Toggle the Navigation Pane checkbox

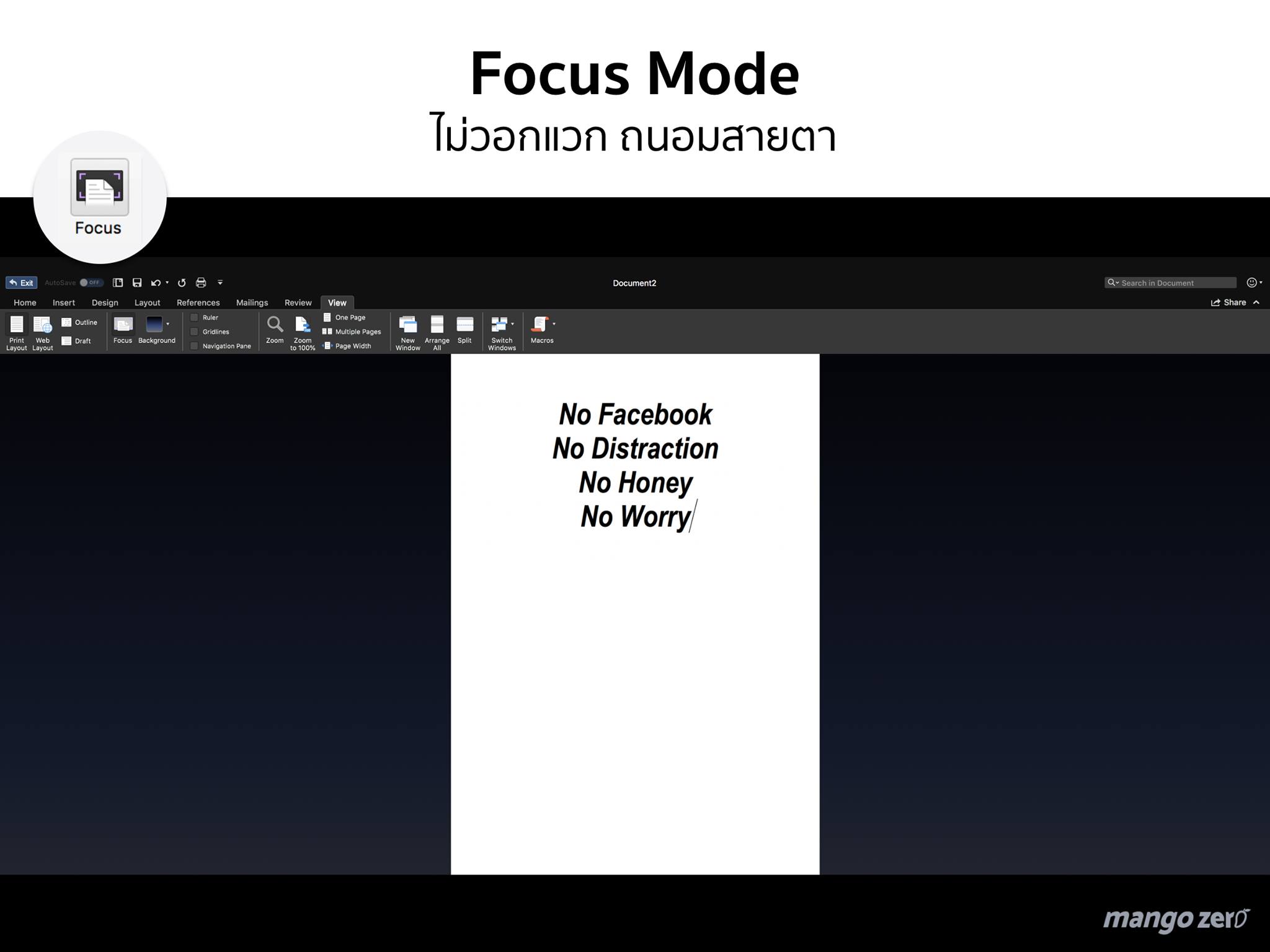click(194, 346)
